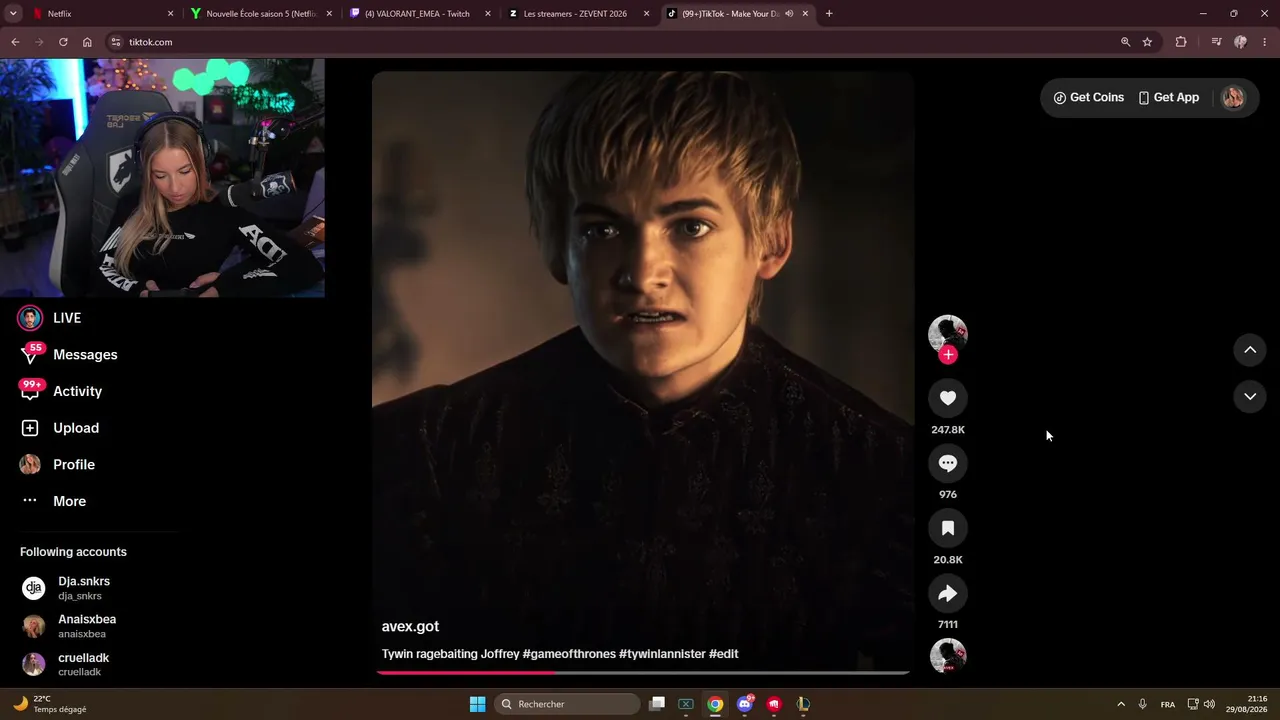Mute the TikTok tab via its speaker icon
1280x720 pixels.
[x=789, y=14]
